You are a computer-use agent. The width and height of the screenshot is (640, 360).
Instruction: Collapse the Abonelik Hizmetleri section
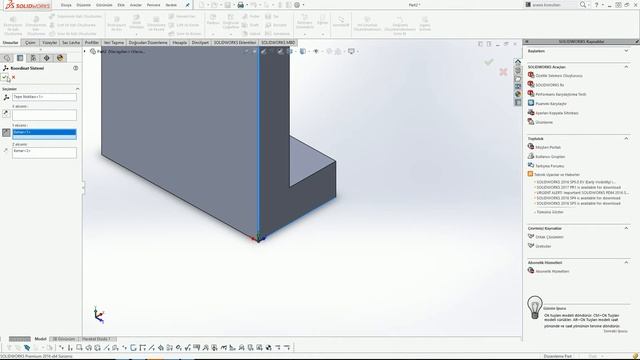click(x=626, y=262)
